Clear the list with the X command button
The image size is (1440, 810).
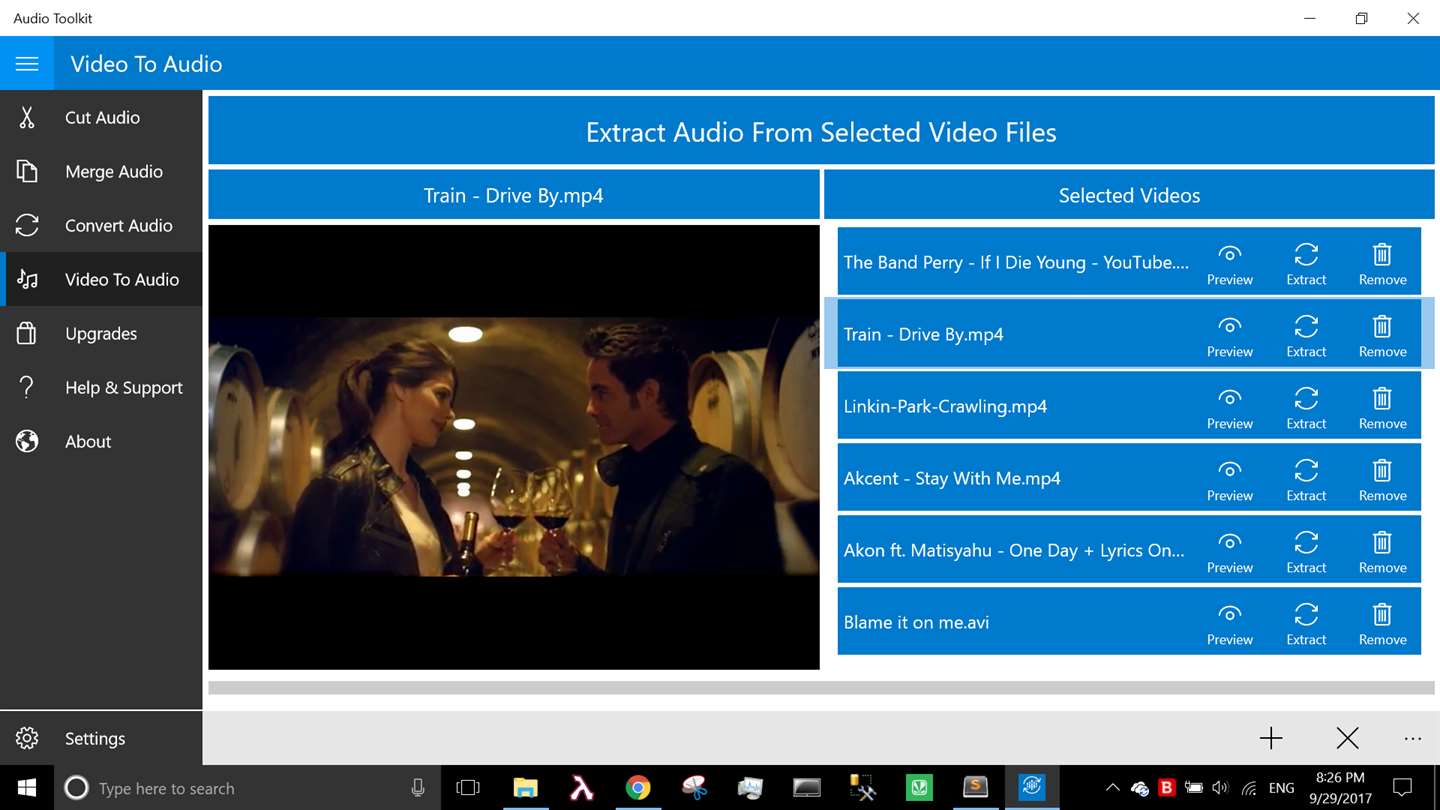pyautogui.click(x=1347, y=739)
